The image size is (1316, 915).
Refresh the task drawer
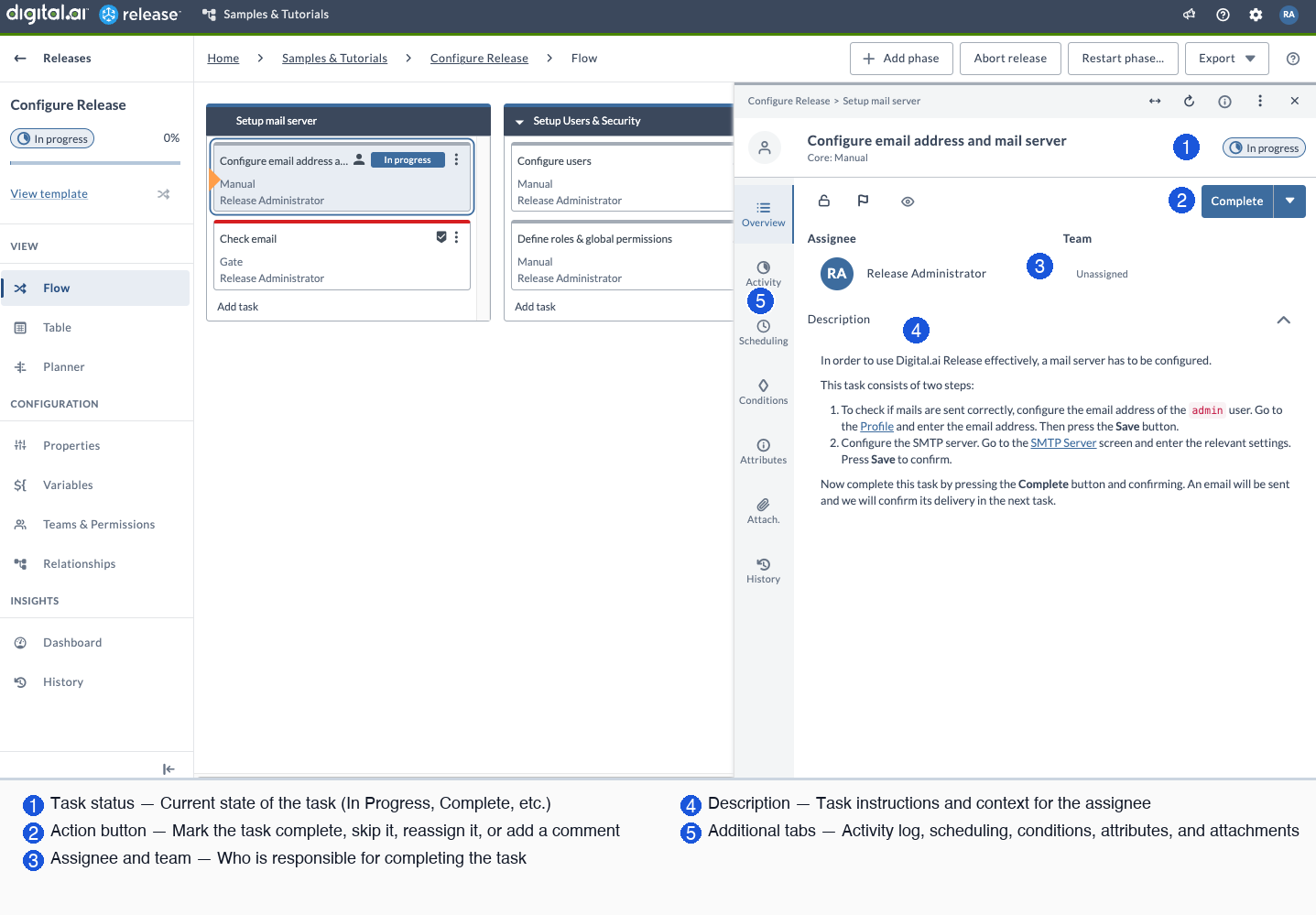pyautogui.click(x=1189, y=101)
